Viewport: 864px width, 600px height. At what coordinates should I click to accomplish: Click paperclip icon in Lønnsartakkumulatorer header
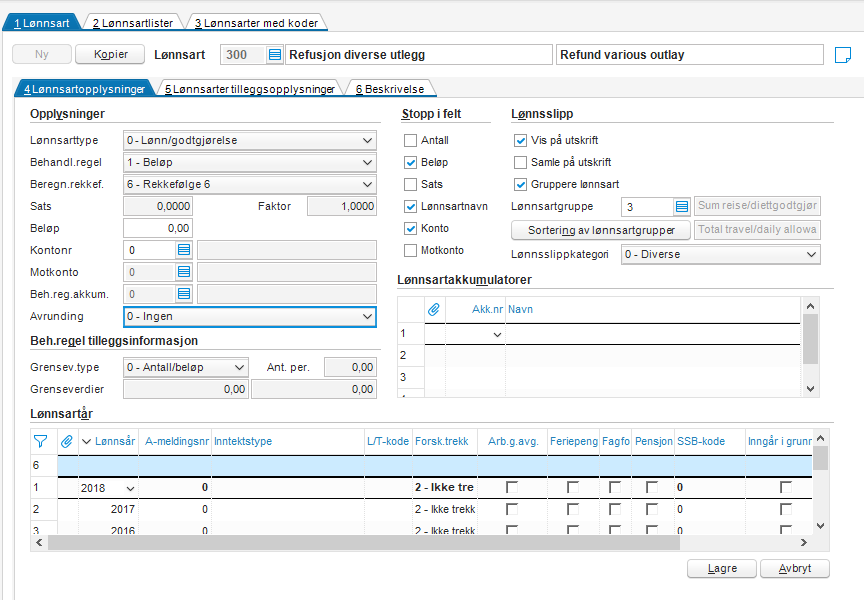coord(434,310)
